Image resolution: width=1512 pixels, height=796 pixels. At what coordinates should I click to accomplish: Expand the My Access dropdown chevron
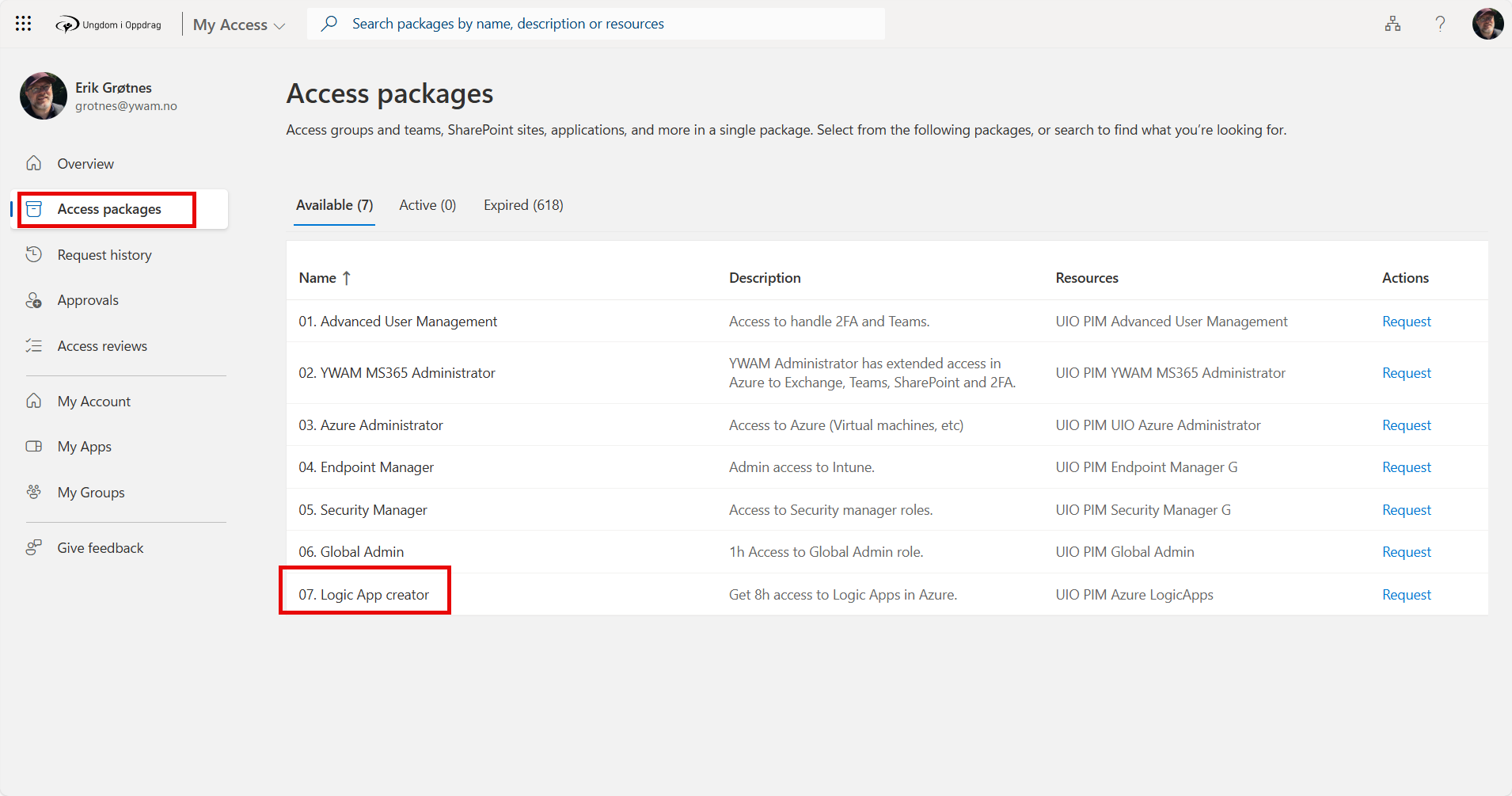(x=279, y=26)
